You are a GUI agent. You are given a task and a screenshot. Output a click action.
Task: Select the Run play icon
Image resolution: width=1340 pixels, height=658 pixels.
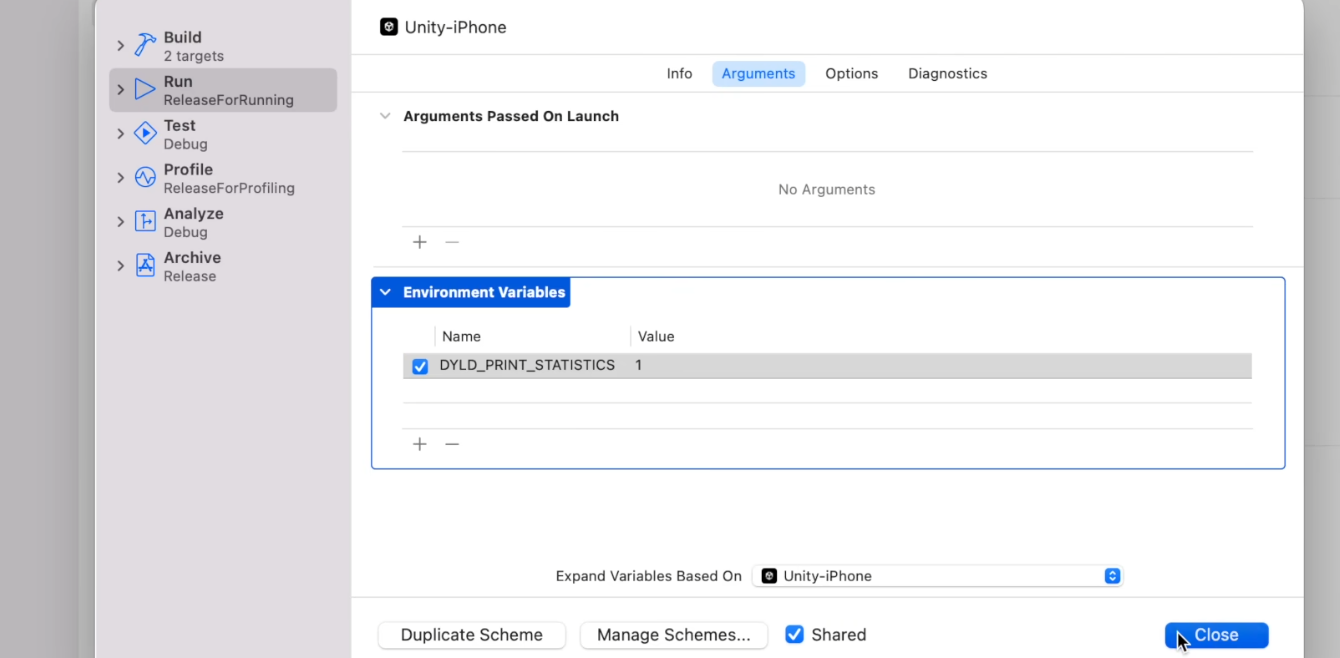[x=146, y=90]
